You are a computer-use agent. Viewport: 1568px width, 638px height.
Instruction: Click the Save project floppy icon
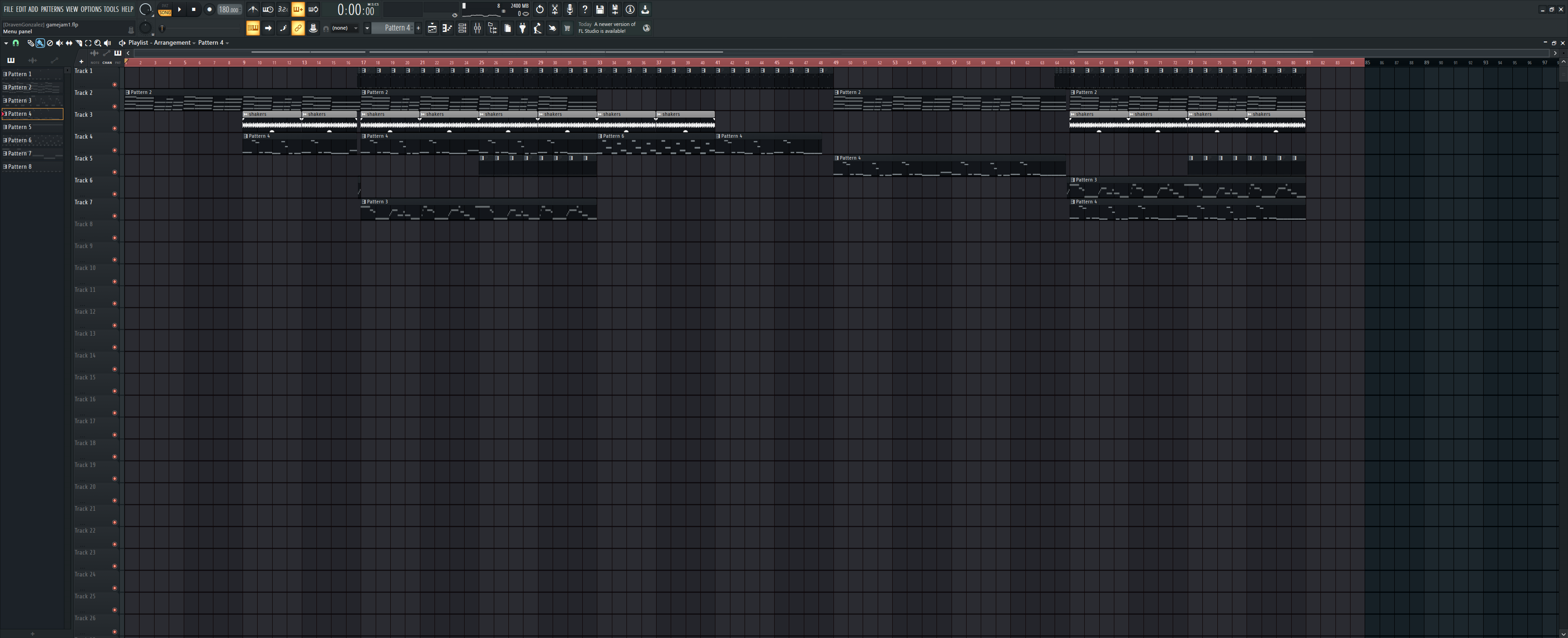[x=600, y=9]
